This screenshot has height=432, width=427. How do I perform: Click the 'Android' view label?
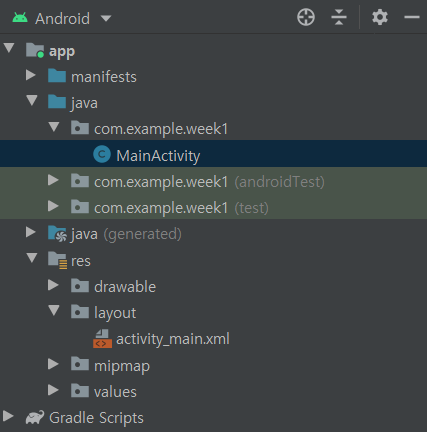click(x=63, y=19)
